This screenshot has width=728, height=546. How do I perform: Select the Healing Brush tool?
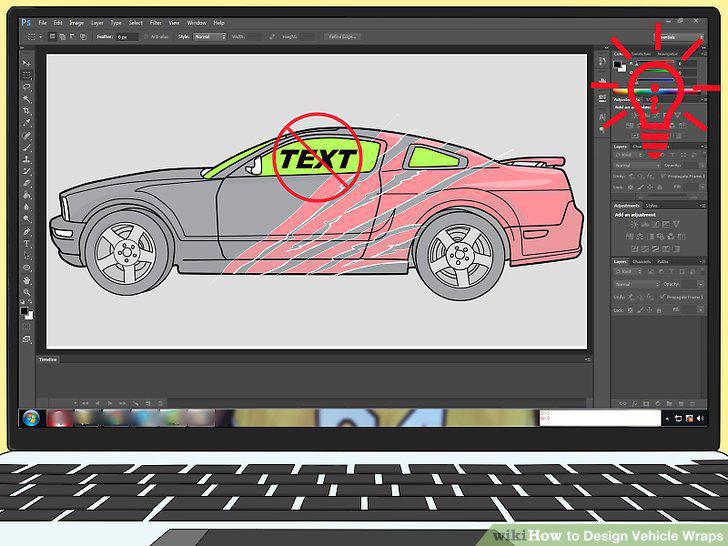tap(27, 136)
